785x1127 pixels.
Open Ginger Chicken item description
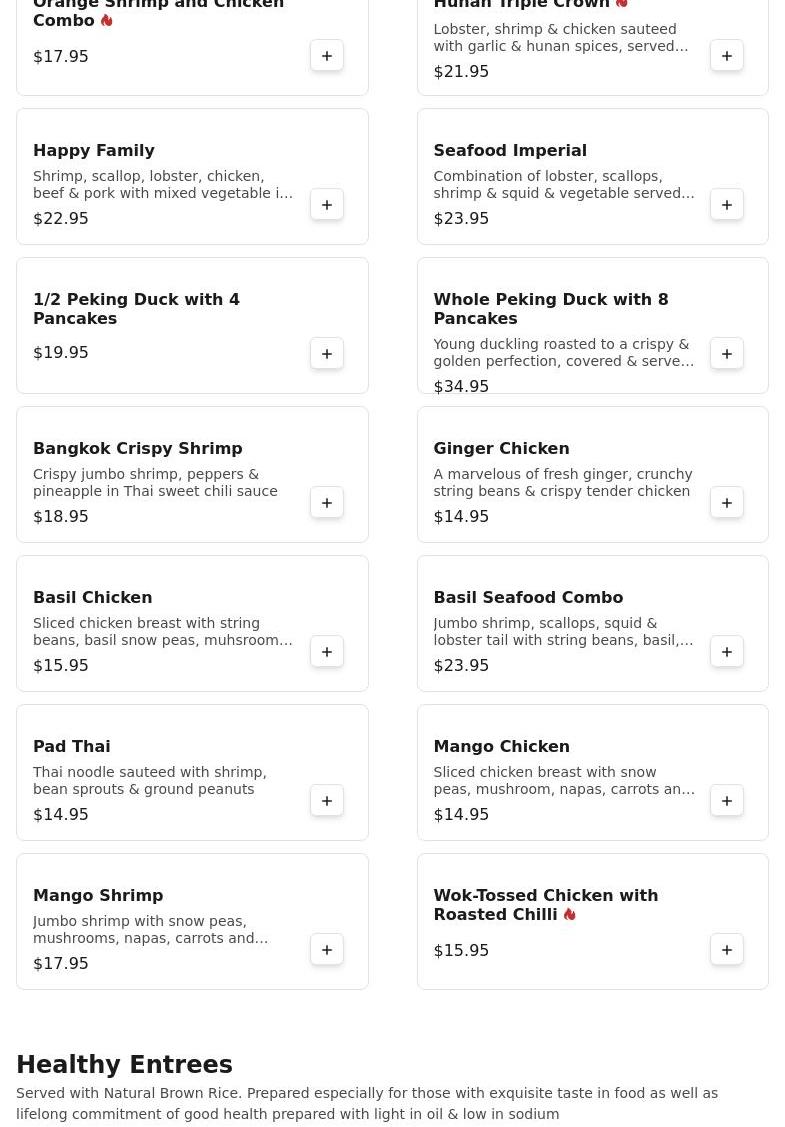562,482
